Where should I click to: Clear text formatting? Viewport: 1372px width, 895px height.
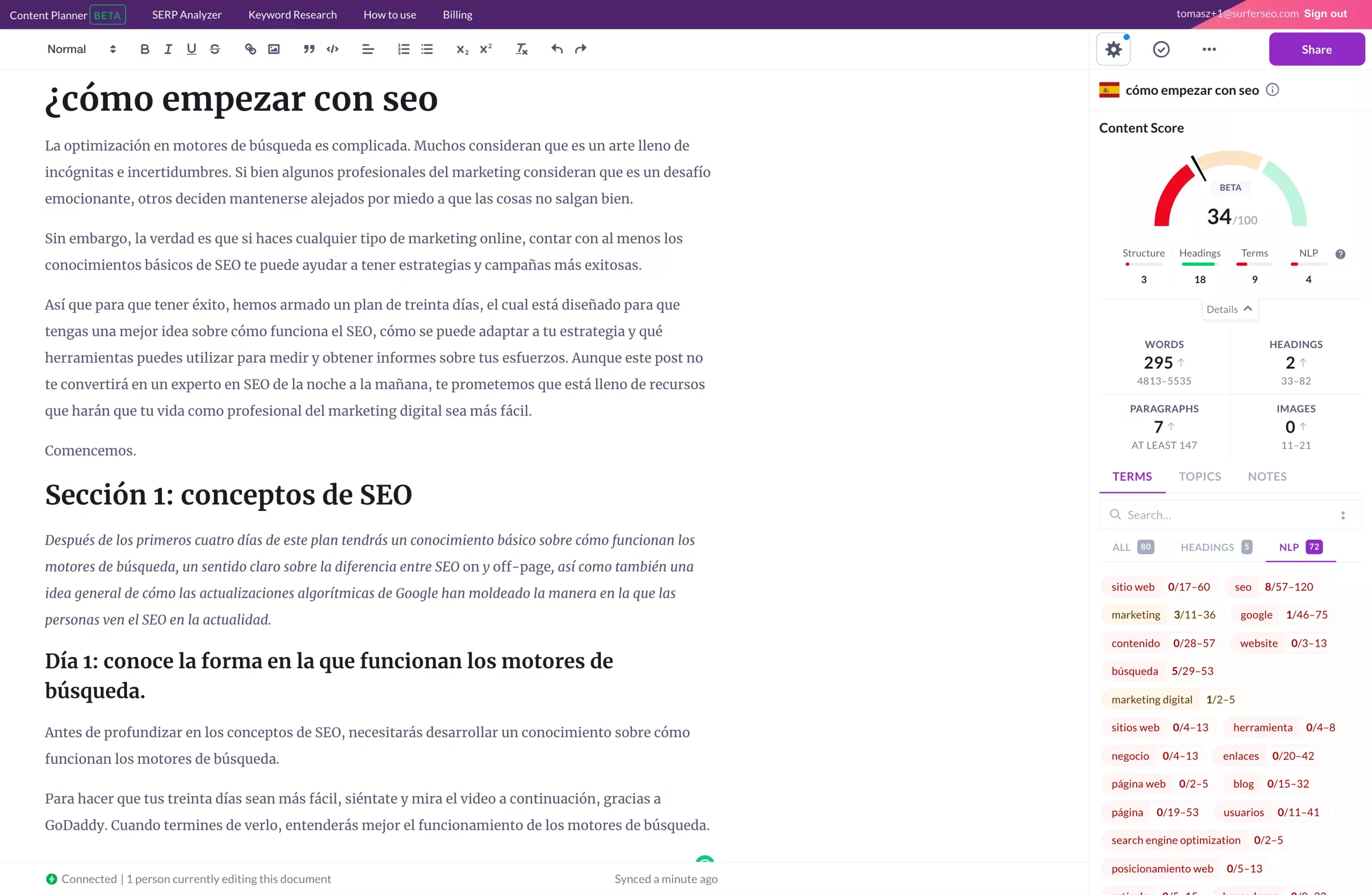pyautogui.click(x=521, y=49)
